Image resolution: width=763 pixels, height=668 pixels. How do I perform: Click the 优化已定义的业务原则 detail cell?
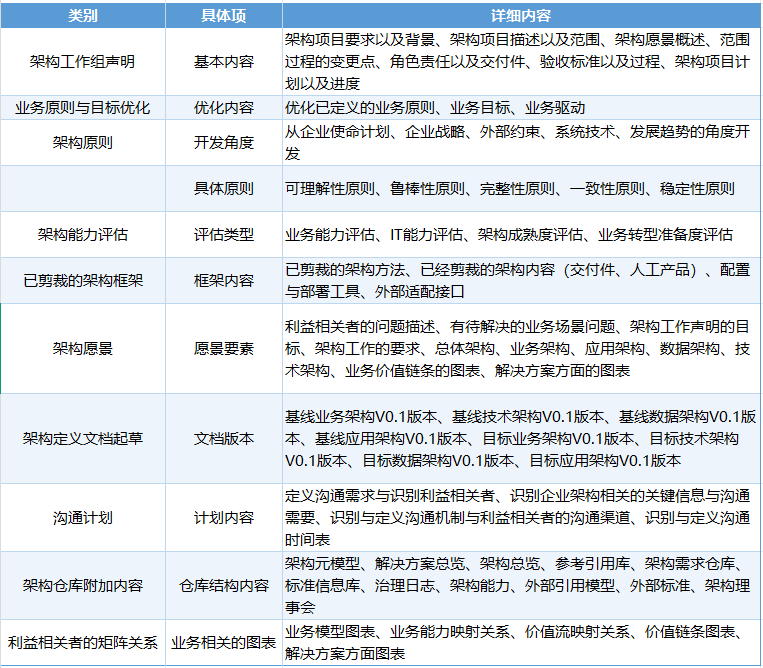(521, 108)
